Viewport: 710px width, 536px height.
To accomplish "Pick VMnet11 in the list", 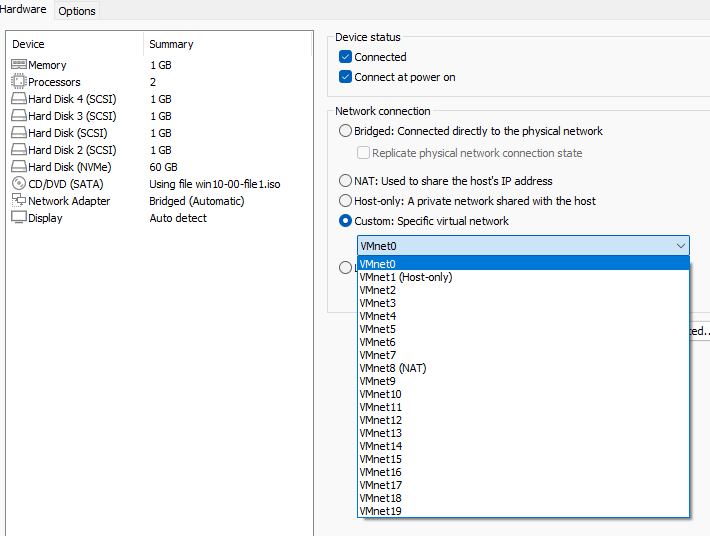I will [523, 407].
